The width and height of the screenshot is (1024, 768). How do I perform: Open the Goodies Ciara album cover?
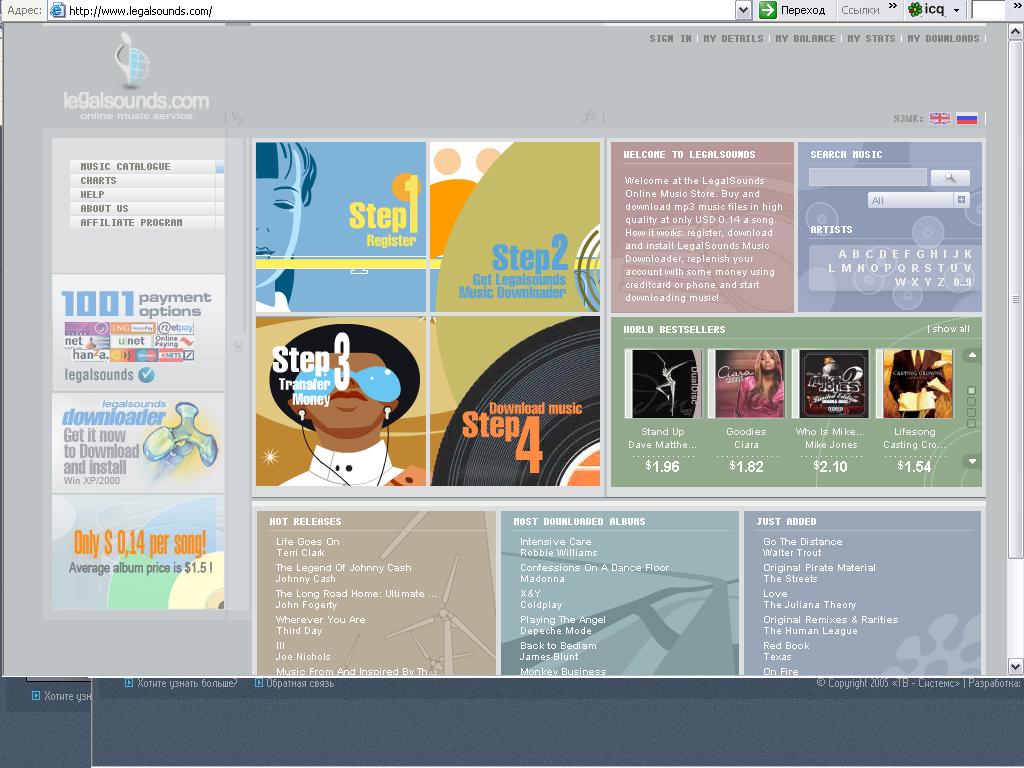[x=746, y=383]
